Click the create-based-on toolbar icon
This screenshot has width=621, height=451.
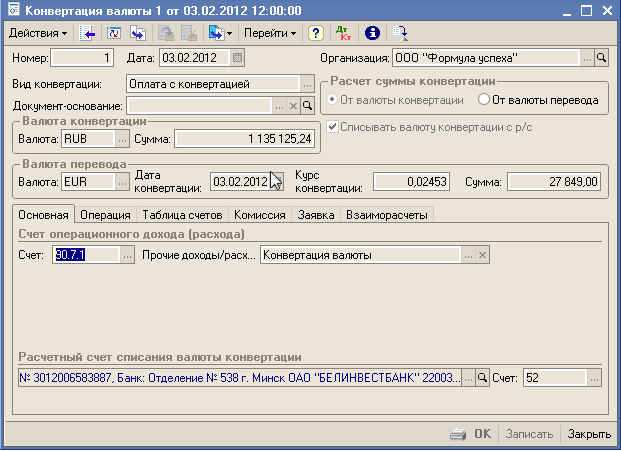216,33
